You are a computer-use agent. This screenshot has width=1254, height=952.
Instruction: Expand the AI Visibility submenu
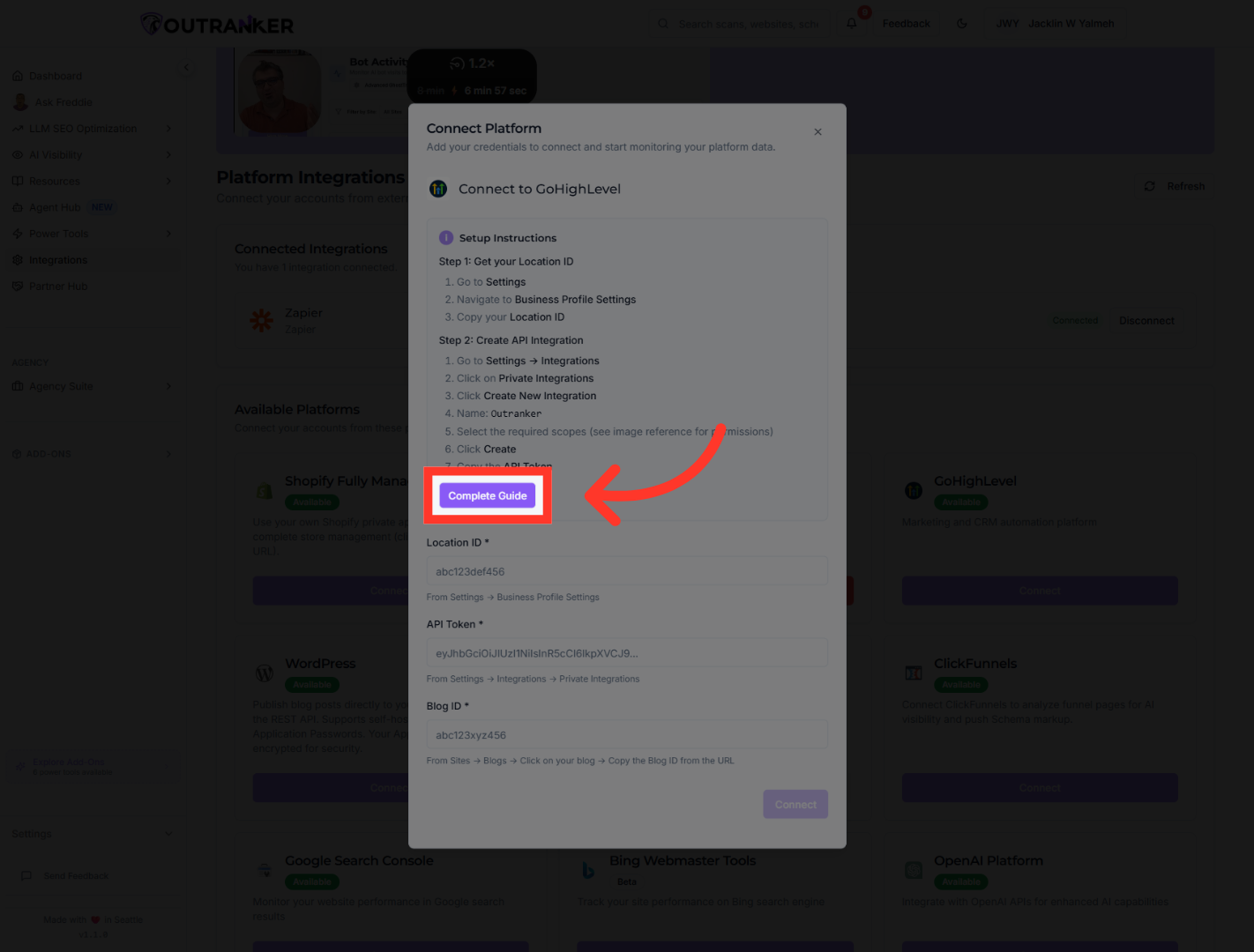(x=168, y=155)
